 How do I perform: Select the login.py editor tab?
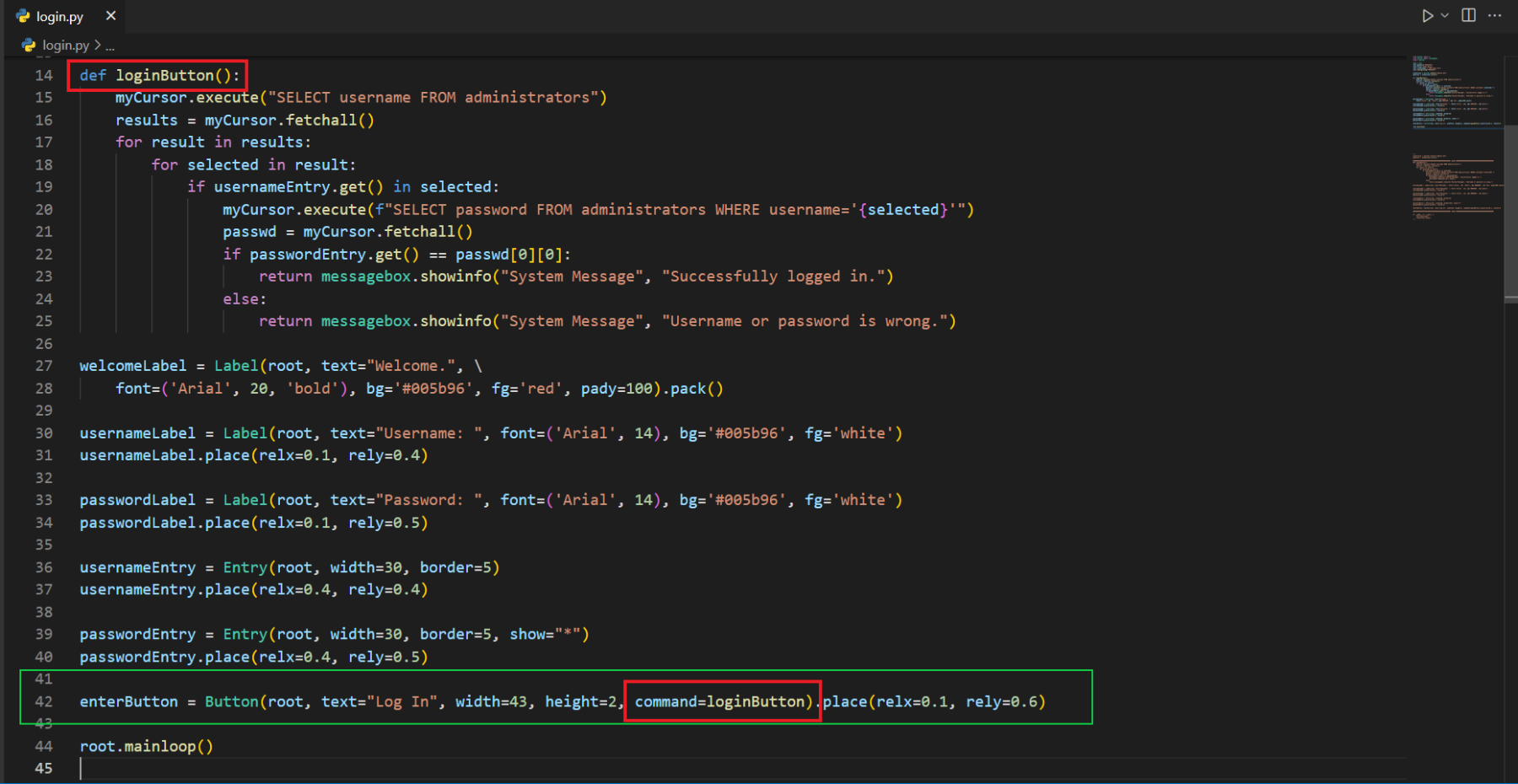point(59,17)
